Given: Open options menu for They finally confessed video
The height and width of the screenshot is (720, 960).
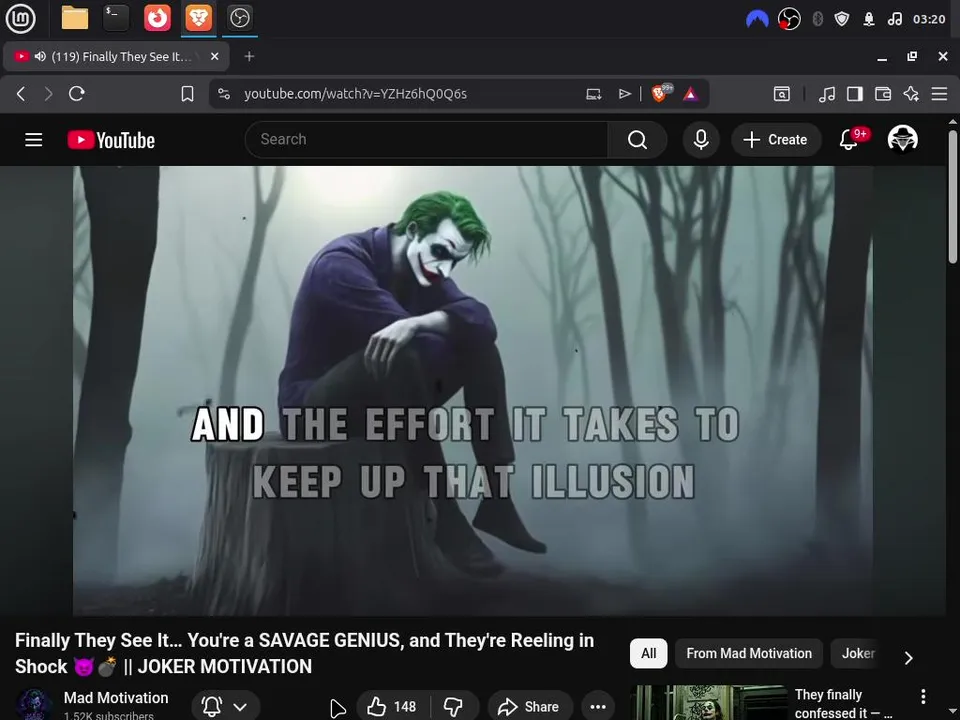Looking at the screenshot, I should pos(923,697).
